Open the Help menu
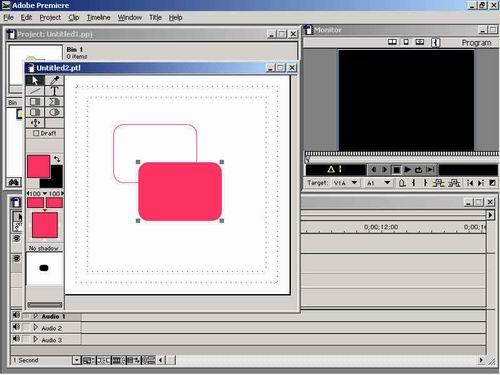 coord(175,18)
